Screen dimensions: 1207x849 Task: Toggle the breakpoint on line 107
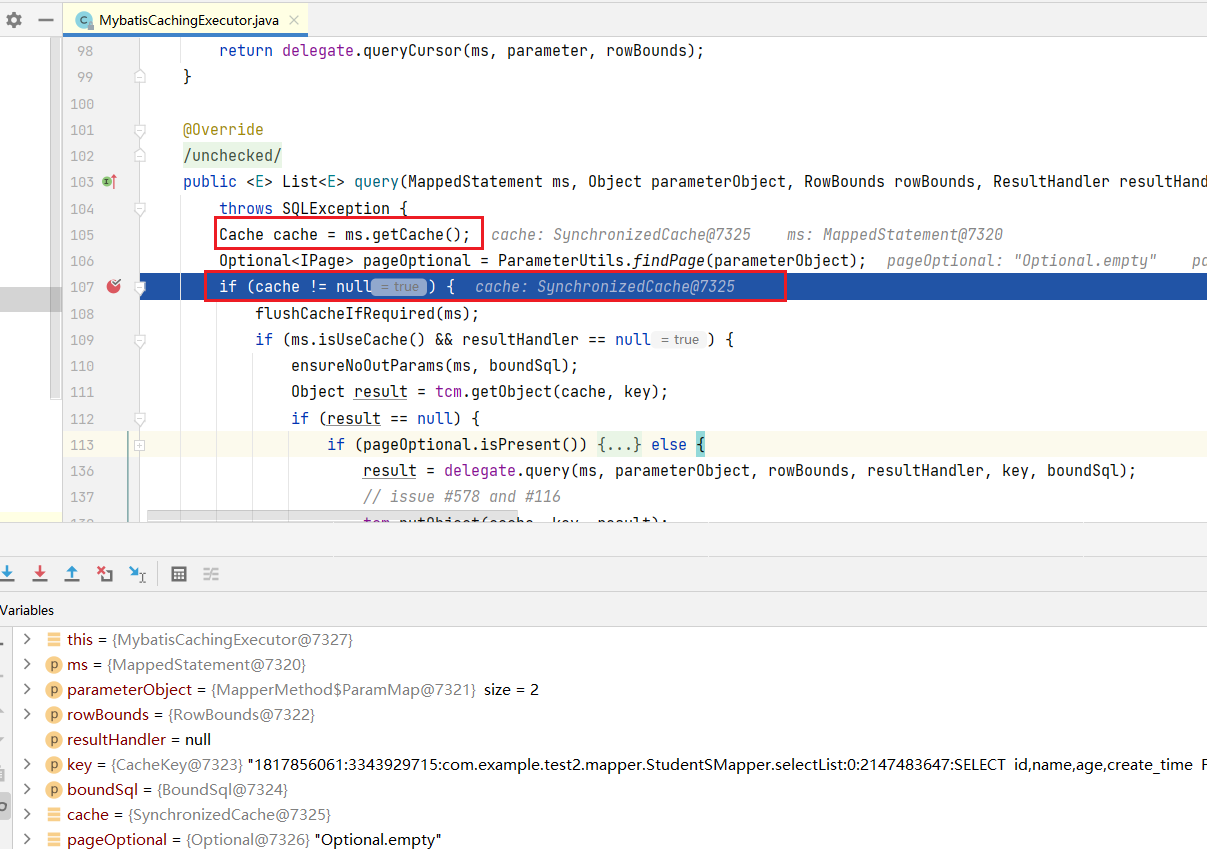[x=114, y=287]
